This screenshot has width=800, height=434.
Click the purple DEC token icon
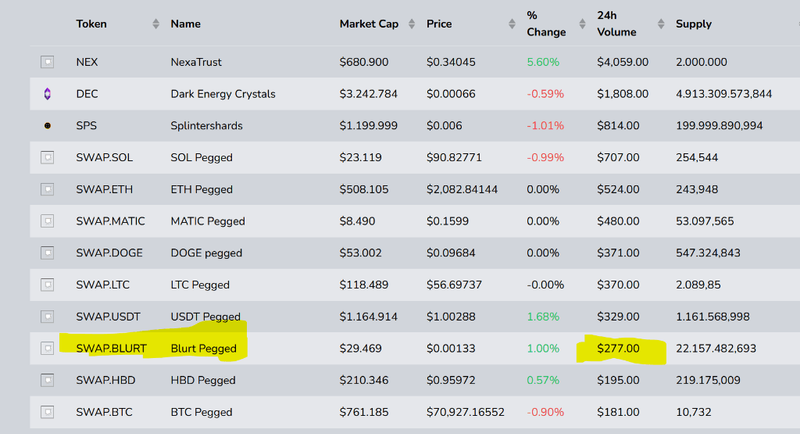[x=47, y=94]
